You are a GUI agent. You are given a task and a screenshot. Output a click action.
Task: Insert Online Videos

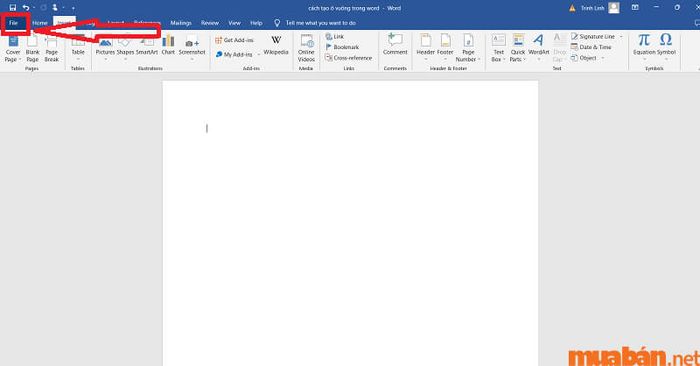pyautogui.click(x=306, y=48)
